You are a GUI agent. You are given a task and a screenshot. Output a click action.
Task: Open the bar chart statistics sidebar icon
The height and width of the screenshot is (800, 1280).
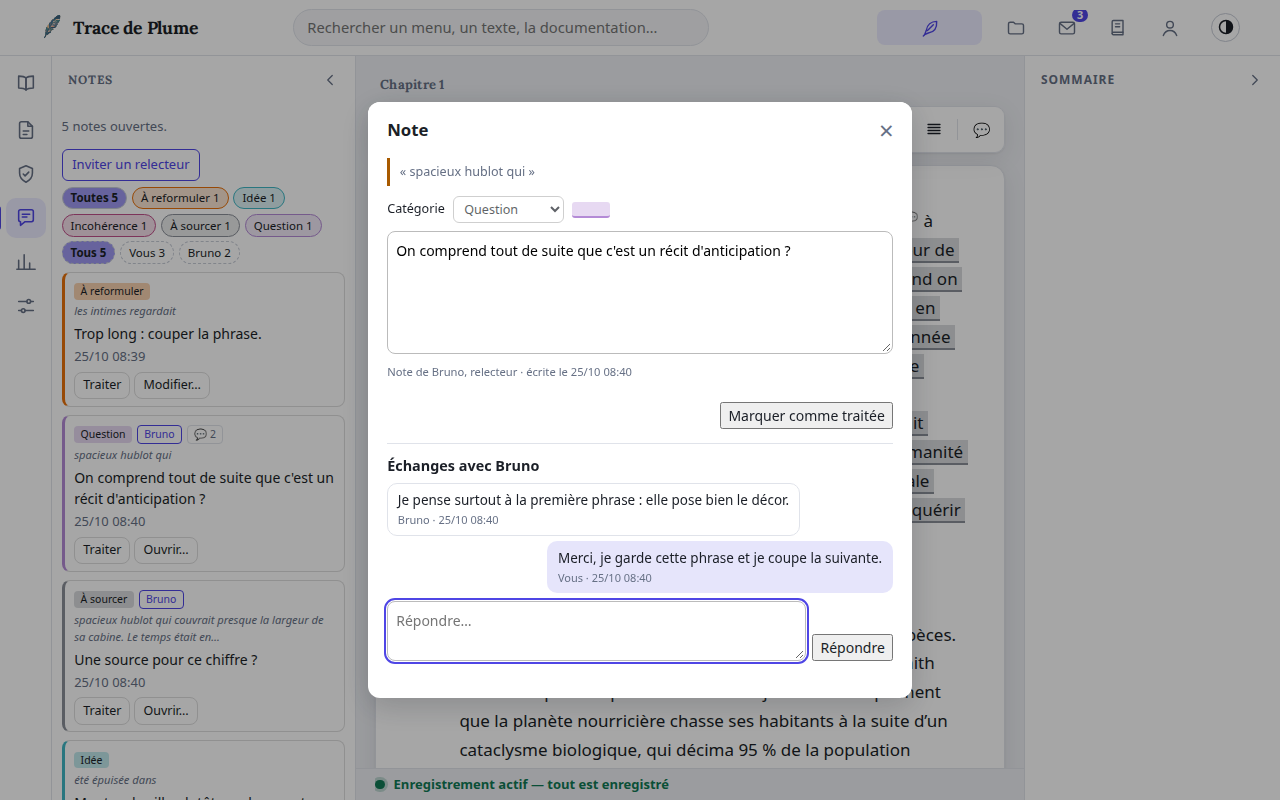point(26,262)
